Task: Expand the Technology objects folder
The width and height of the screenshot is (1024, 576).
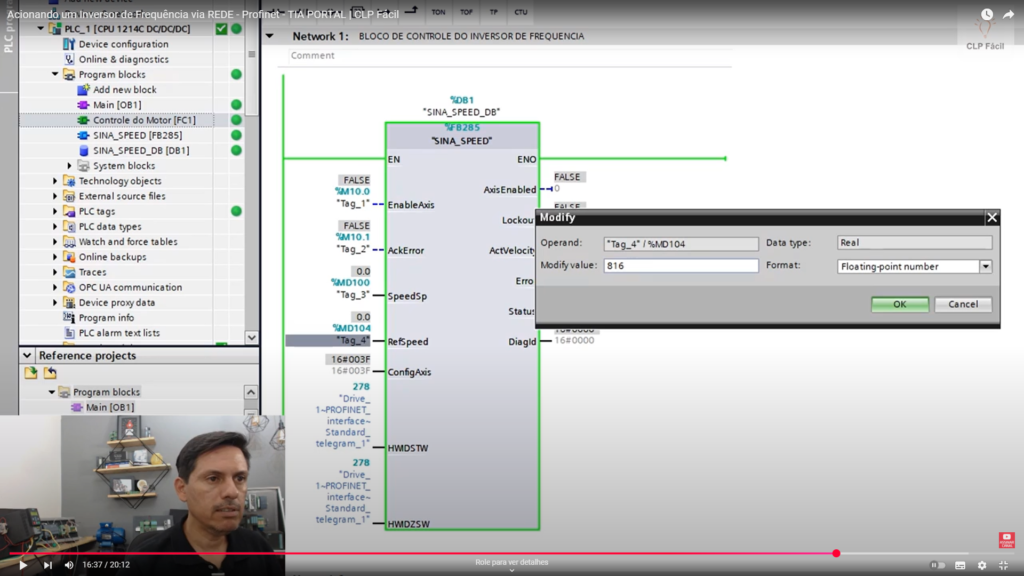Action: (56, 181)
